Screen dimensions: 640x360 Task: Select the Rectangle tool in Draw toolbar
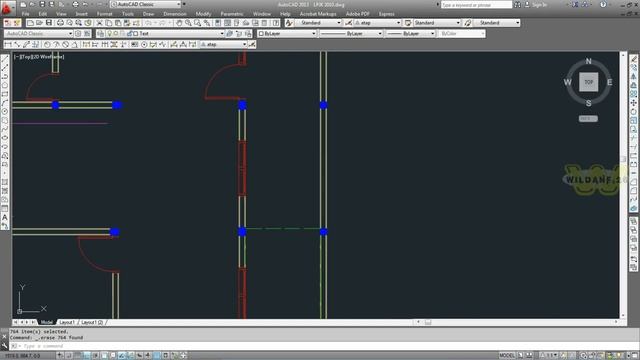pos(5,94)
